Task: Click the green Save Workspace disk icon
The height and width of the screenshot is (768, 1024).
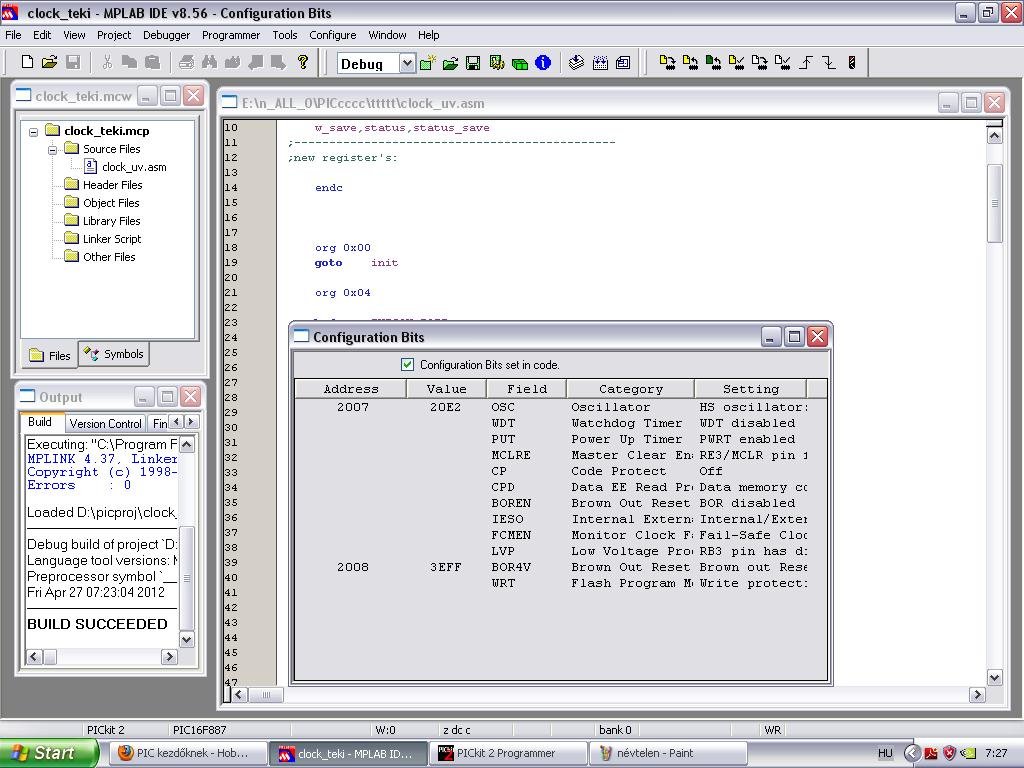Action: pyautogui.click(x=474, y=63)
